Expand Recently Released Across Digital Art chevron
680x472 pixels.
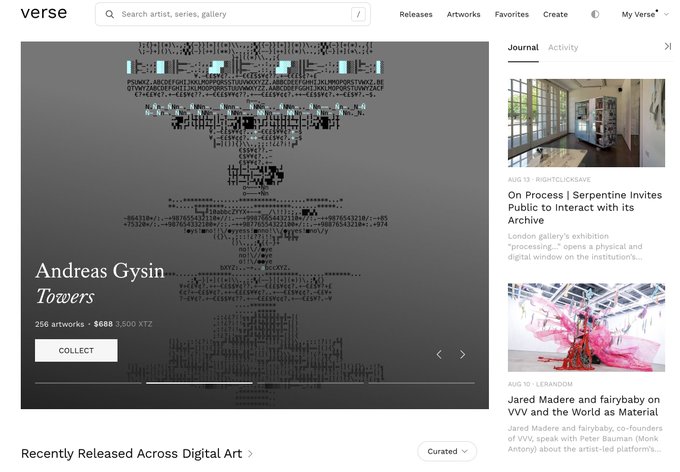pos(250,454)
